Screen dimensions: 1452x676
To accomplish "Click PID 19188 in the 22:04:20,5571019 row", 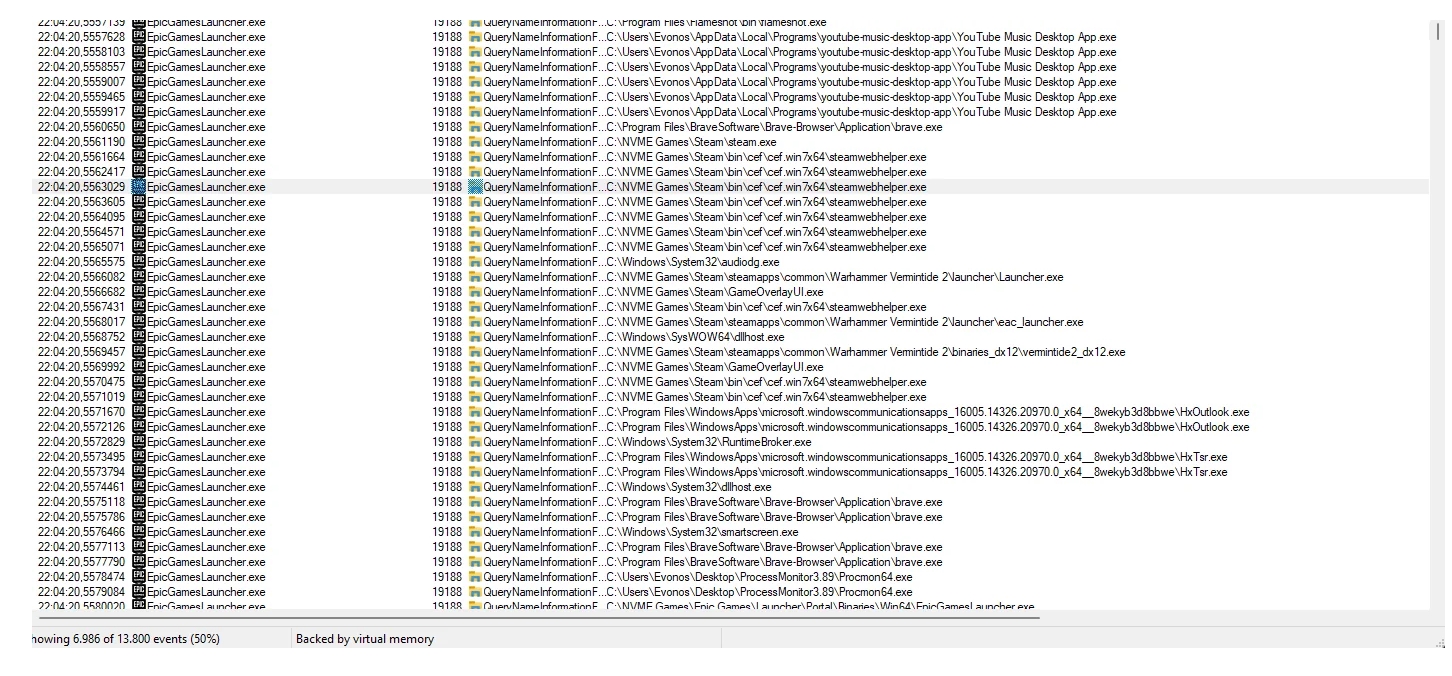I will tap(447, 397).
